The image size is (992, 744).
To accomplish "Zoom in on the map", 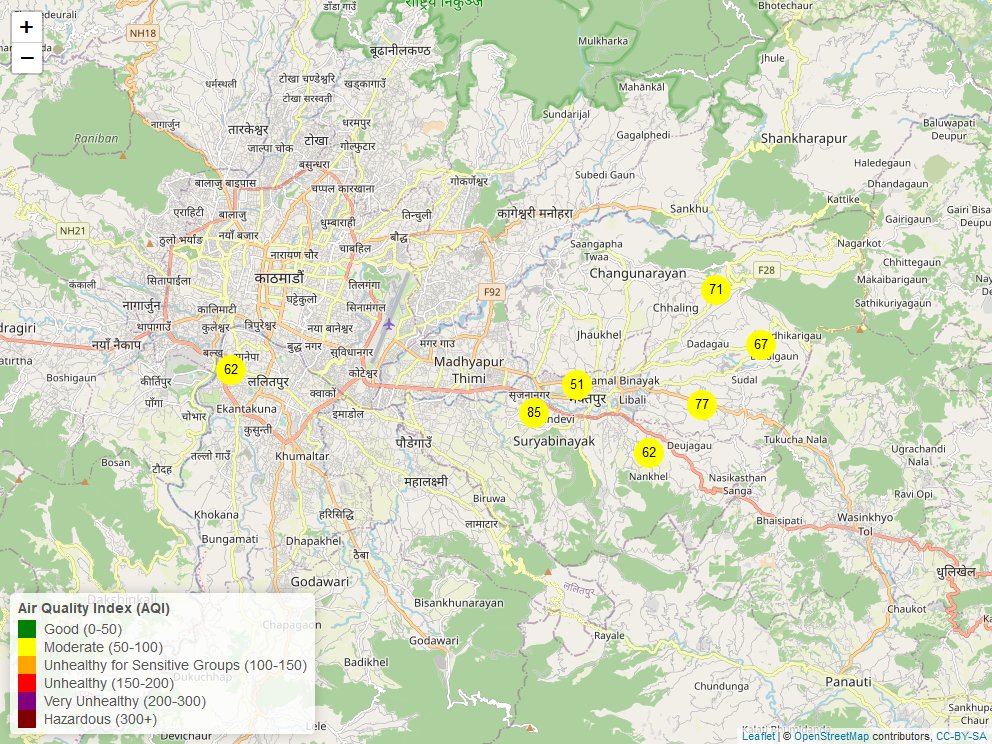I will tap(27, 27).
